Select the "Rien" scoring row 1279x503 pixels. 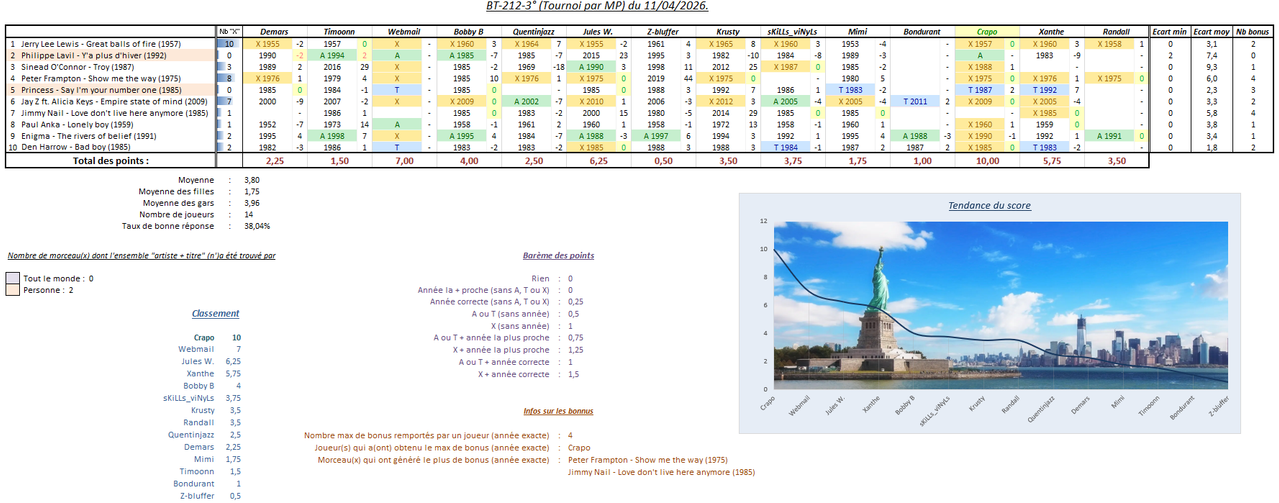(x=550, y=279)
